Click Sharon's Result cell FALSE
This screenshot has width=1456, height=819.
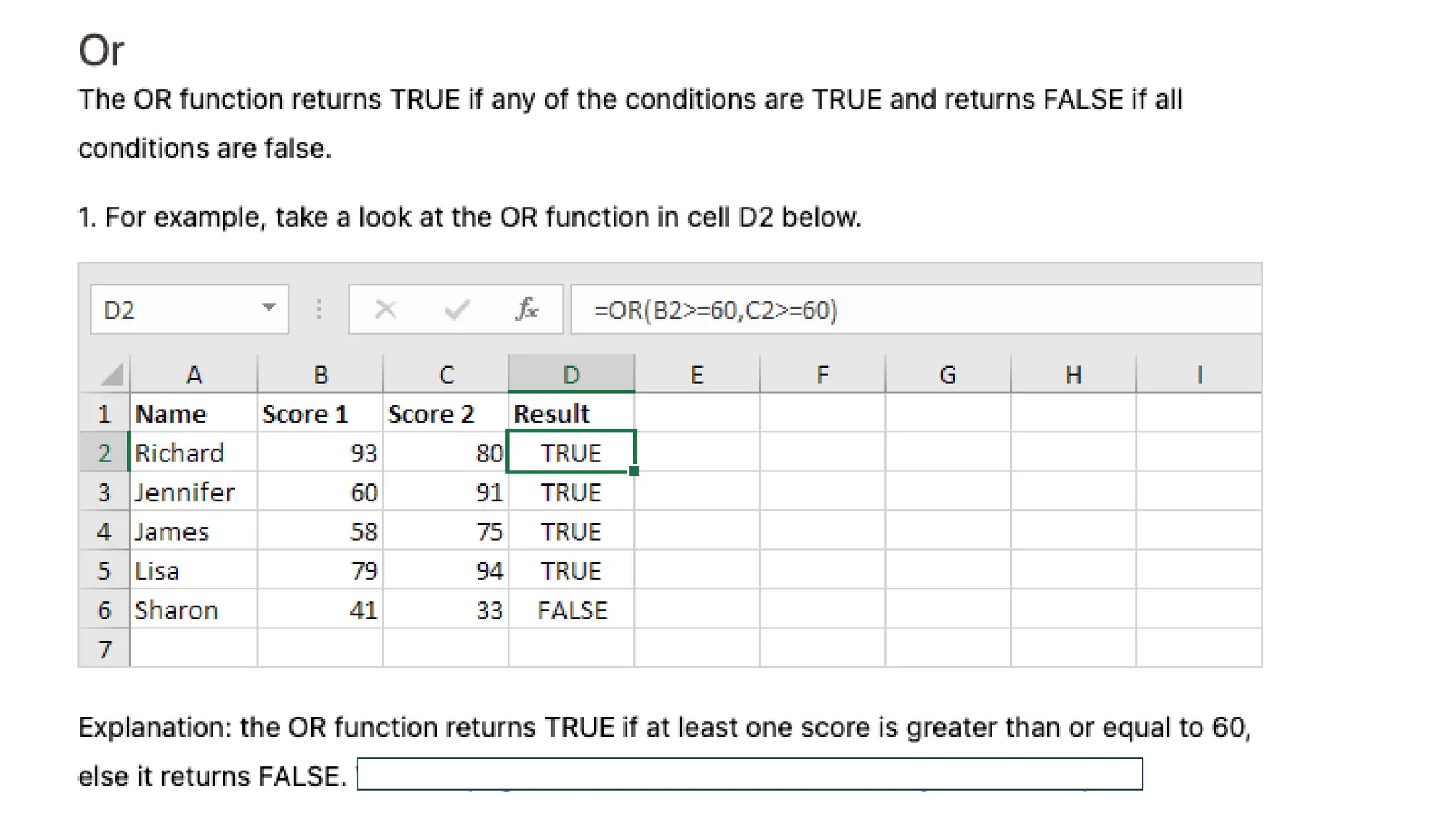point(571,609)
